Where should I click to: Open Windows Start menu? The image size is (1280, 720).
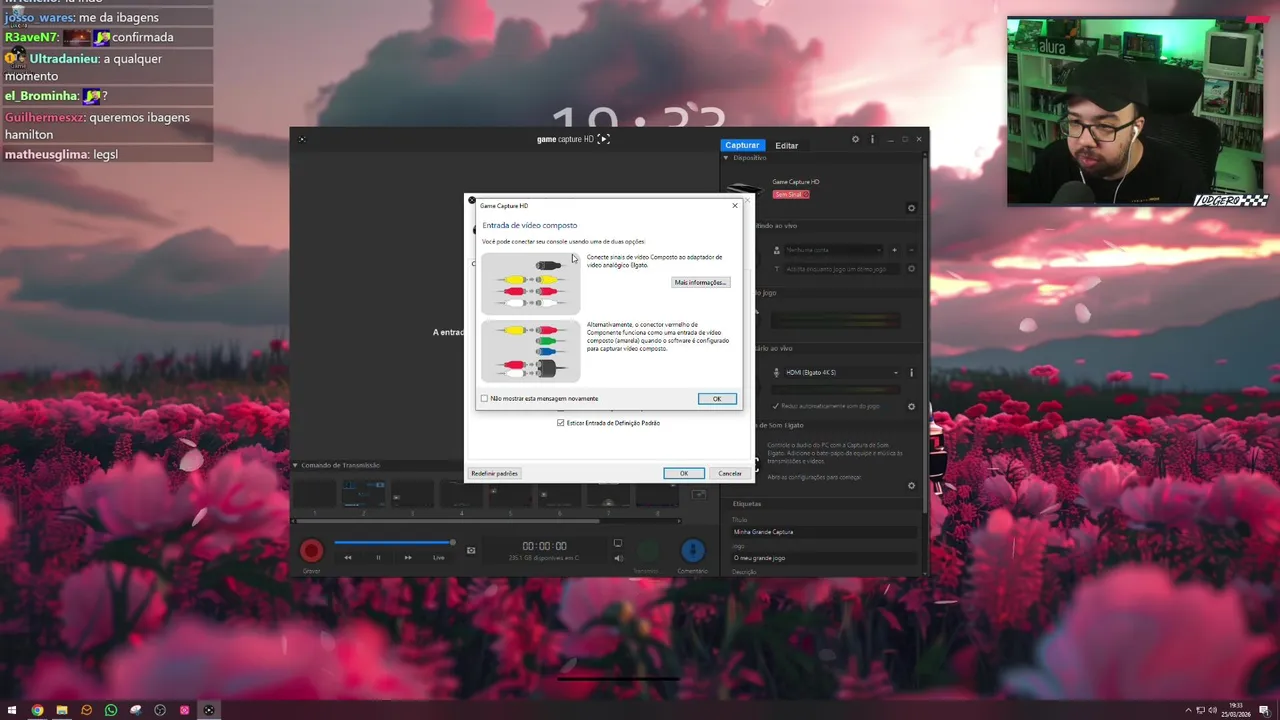[x=12, y=710]
